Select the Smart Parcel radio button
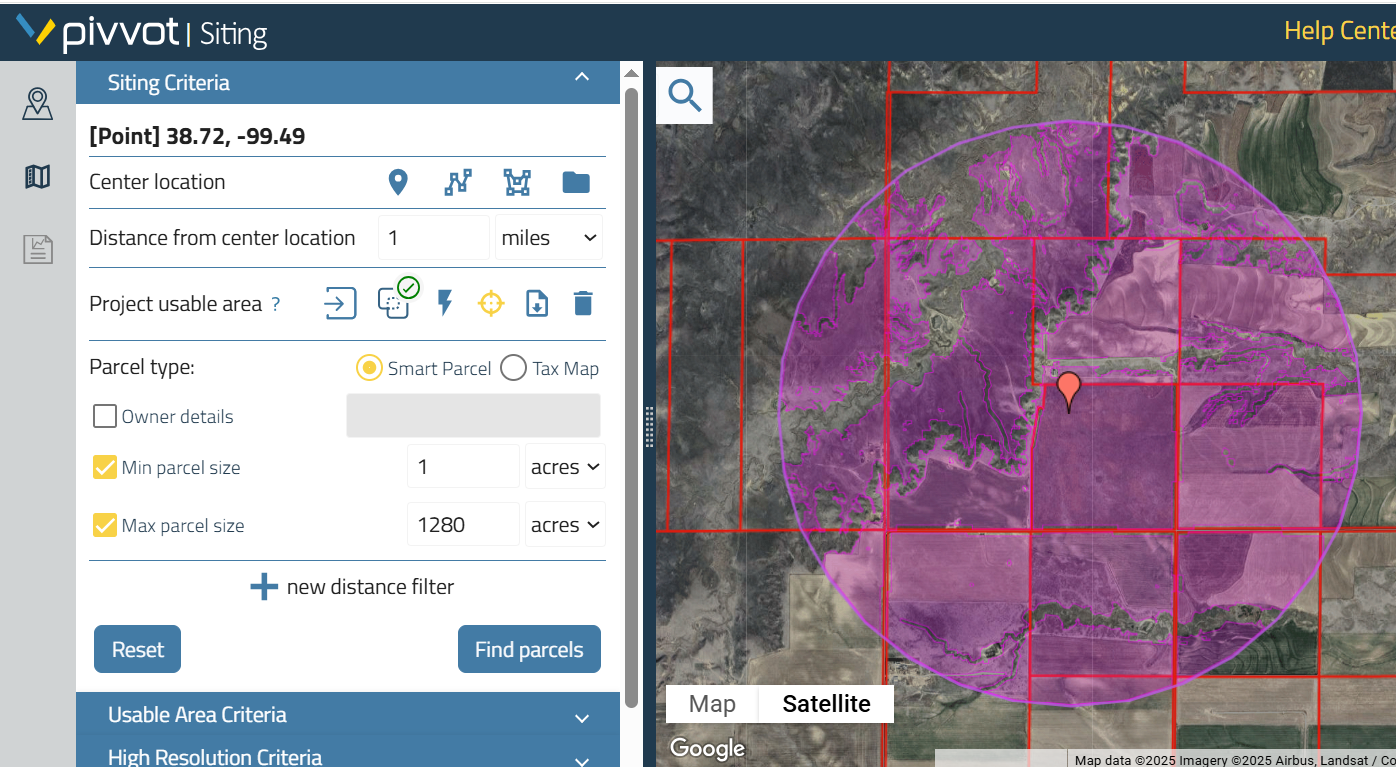The image size is (1396, 767). click(369, 368)
